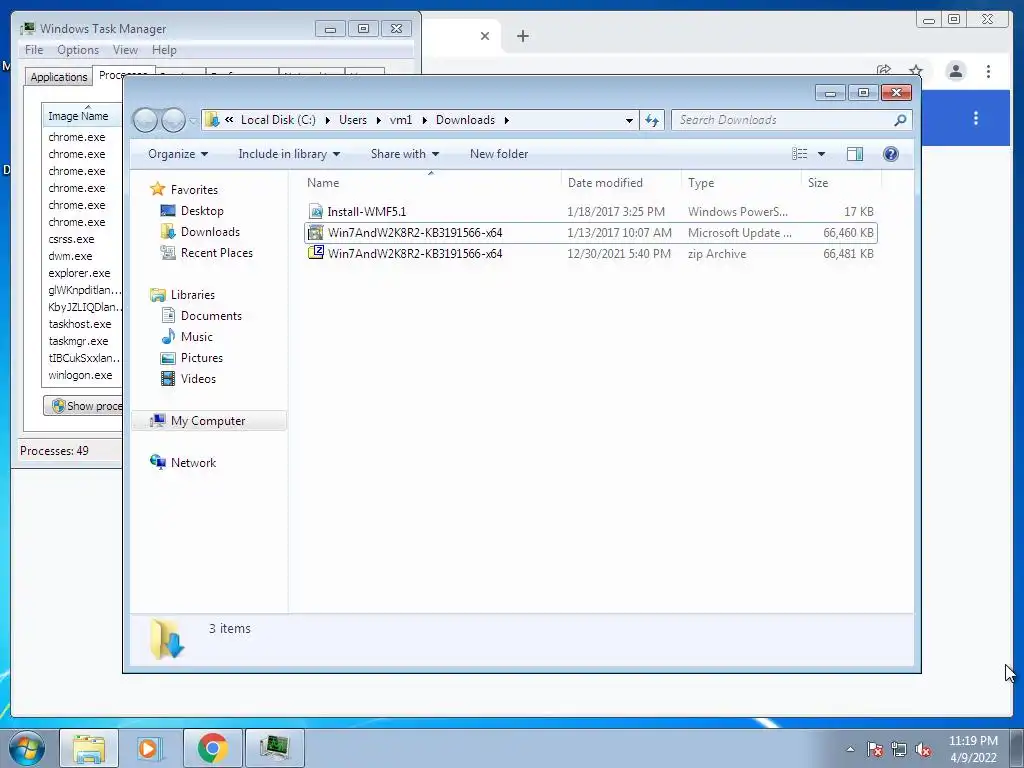Sort files by Size column

pyautogui.click(x=840, y=183)
